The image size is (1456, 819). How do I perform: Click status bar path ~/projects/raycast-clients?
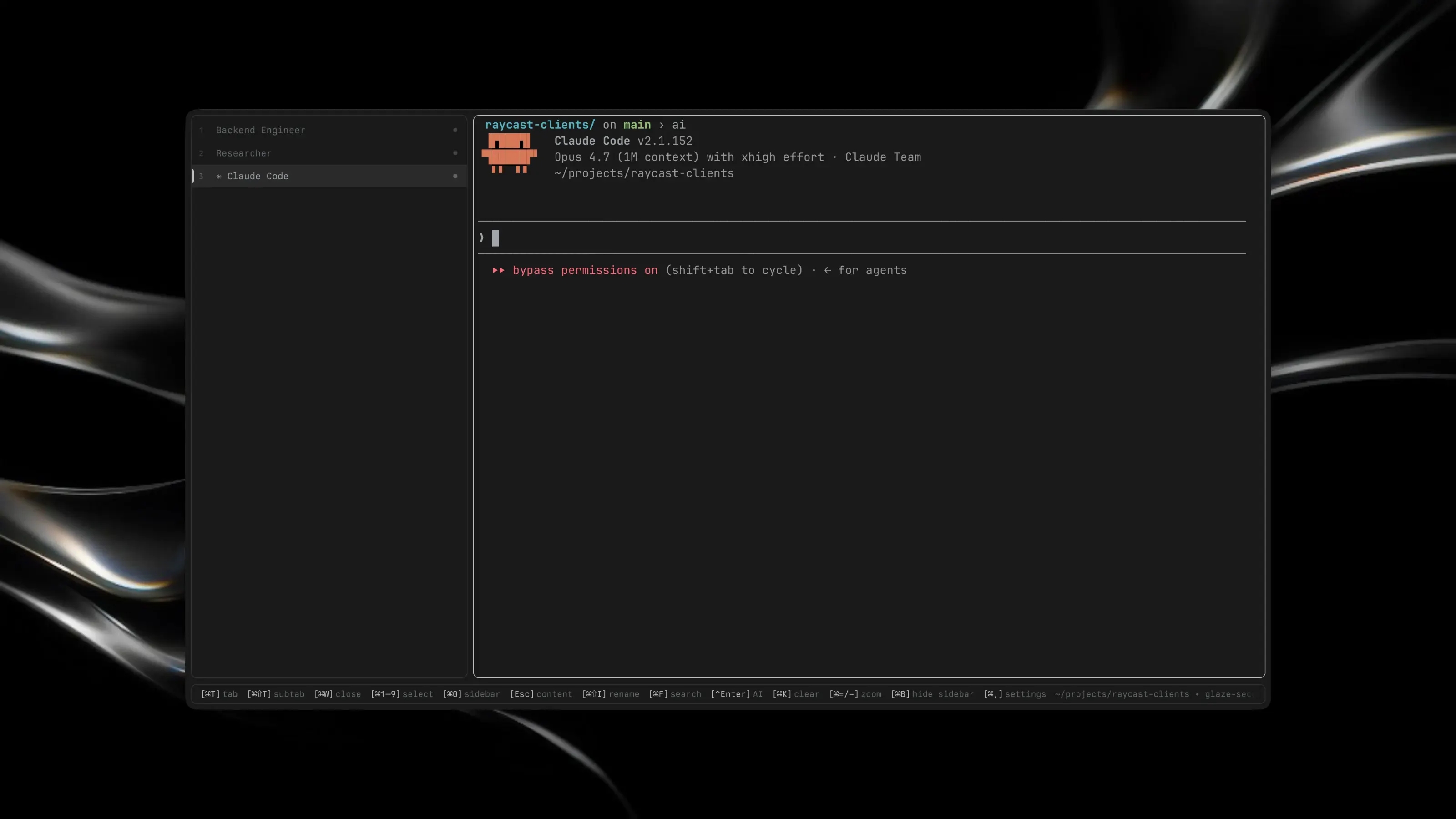[1122, 694]
